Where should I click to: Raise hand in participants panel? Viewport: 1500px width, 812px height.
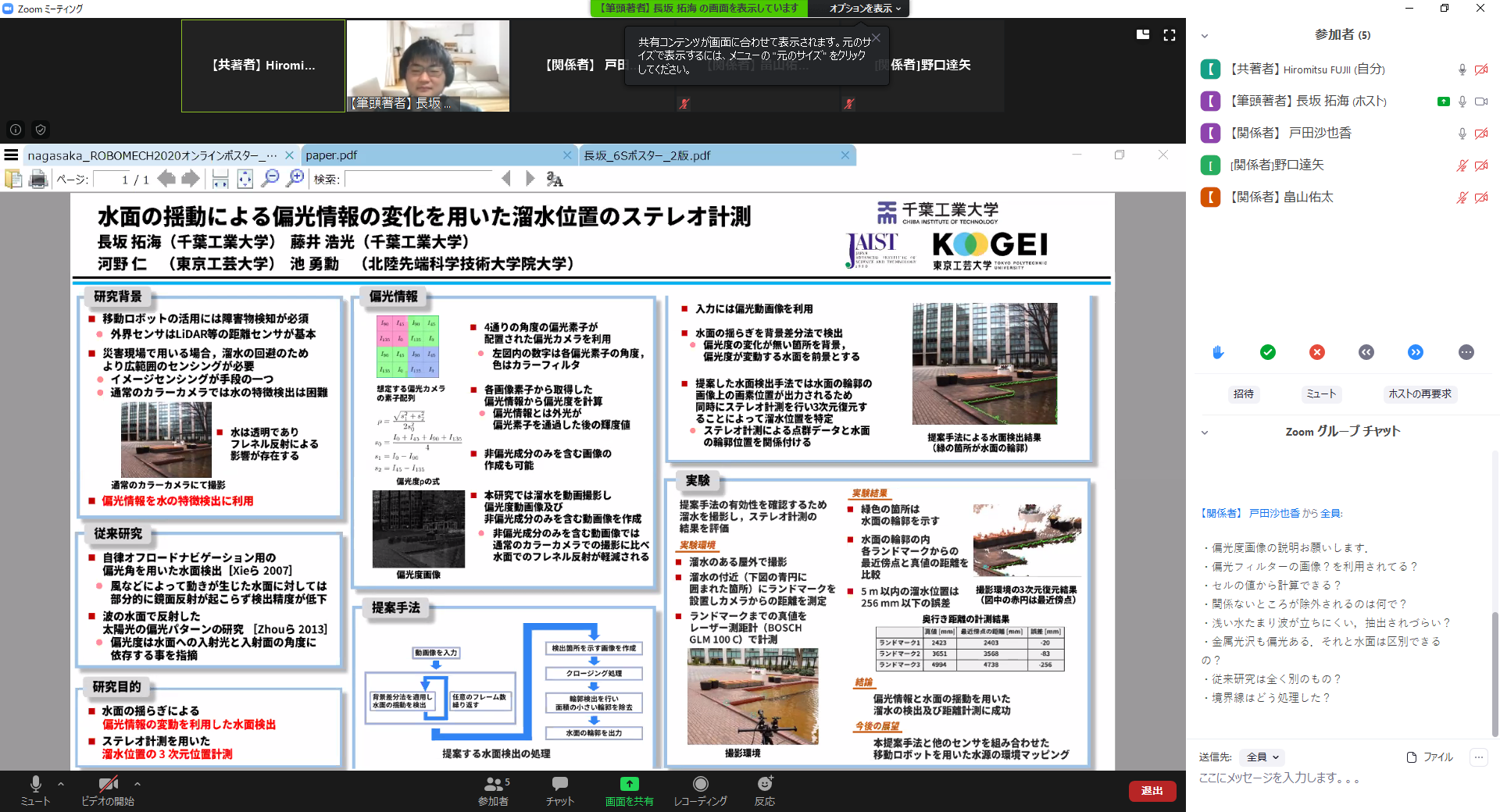click(x=1217, y=352)
